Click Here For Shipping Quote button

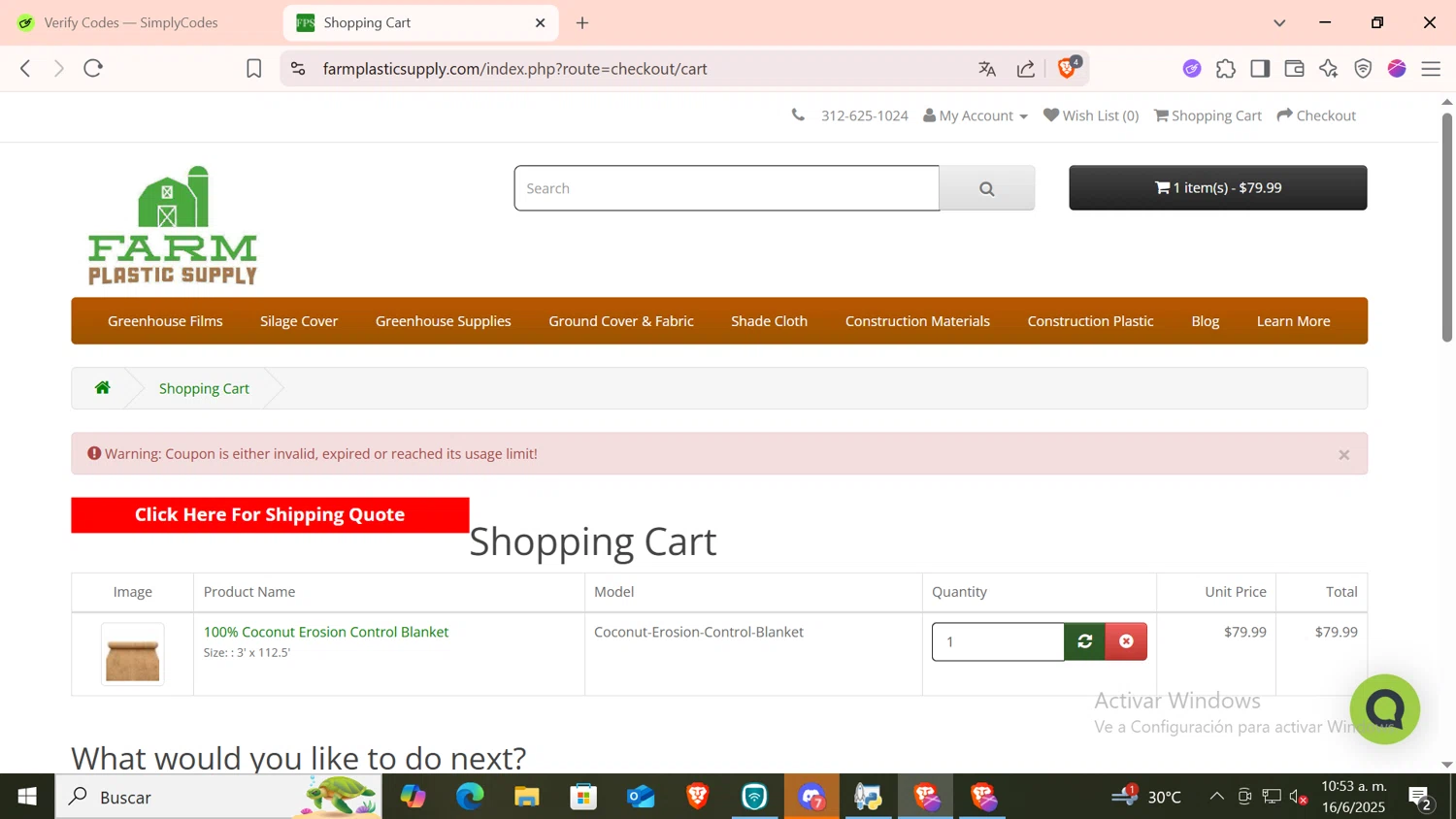[270, 515]
